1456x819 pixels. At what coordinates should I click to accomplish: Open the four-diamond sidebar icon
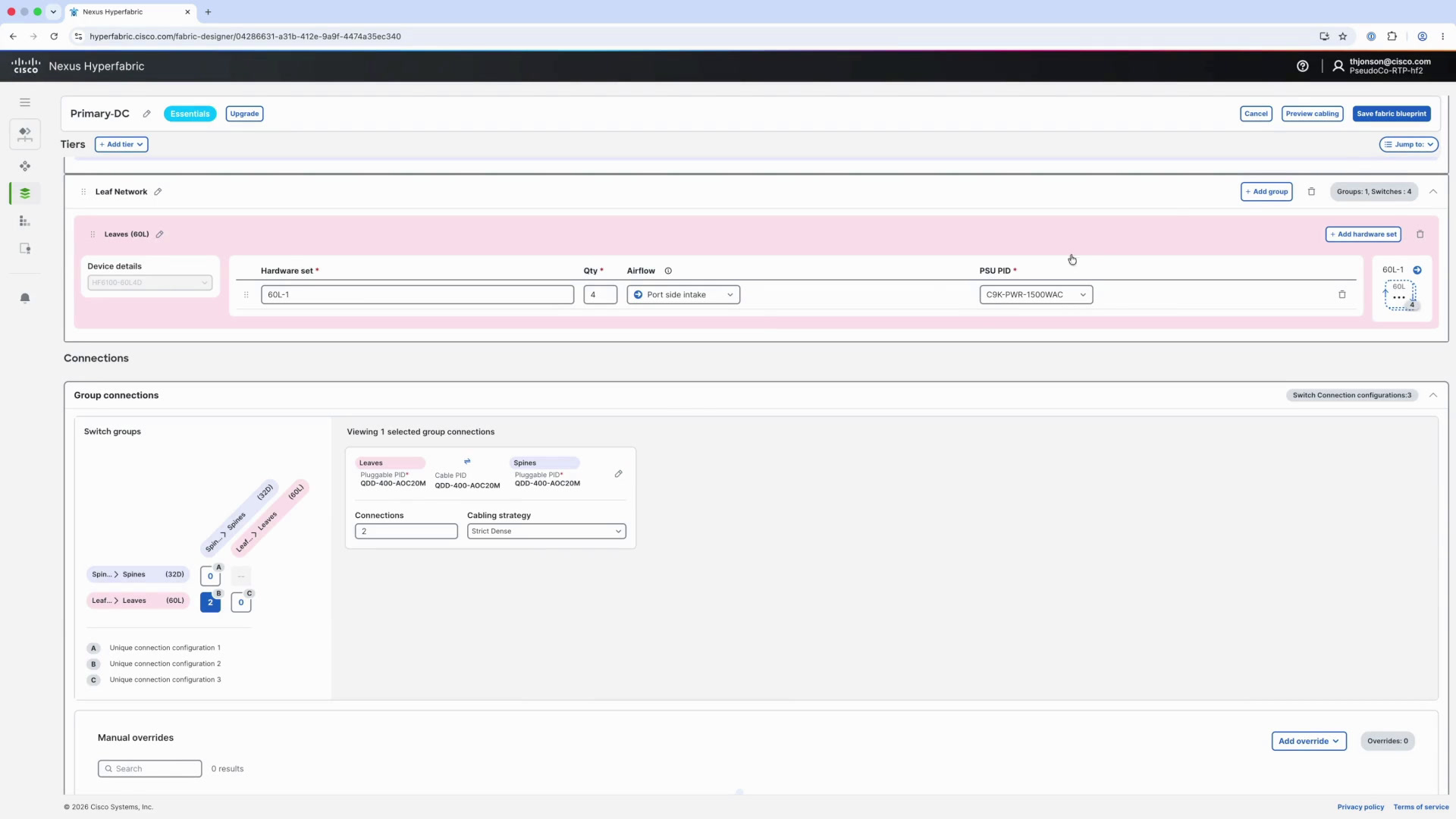coord(25,166)
